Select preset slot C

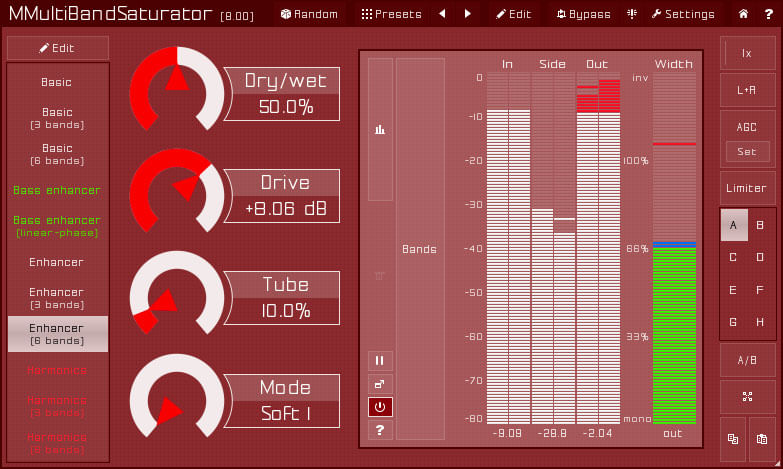tap(734, 257)
